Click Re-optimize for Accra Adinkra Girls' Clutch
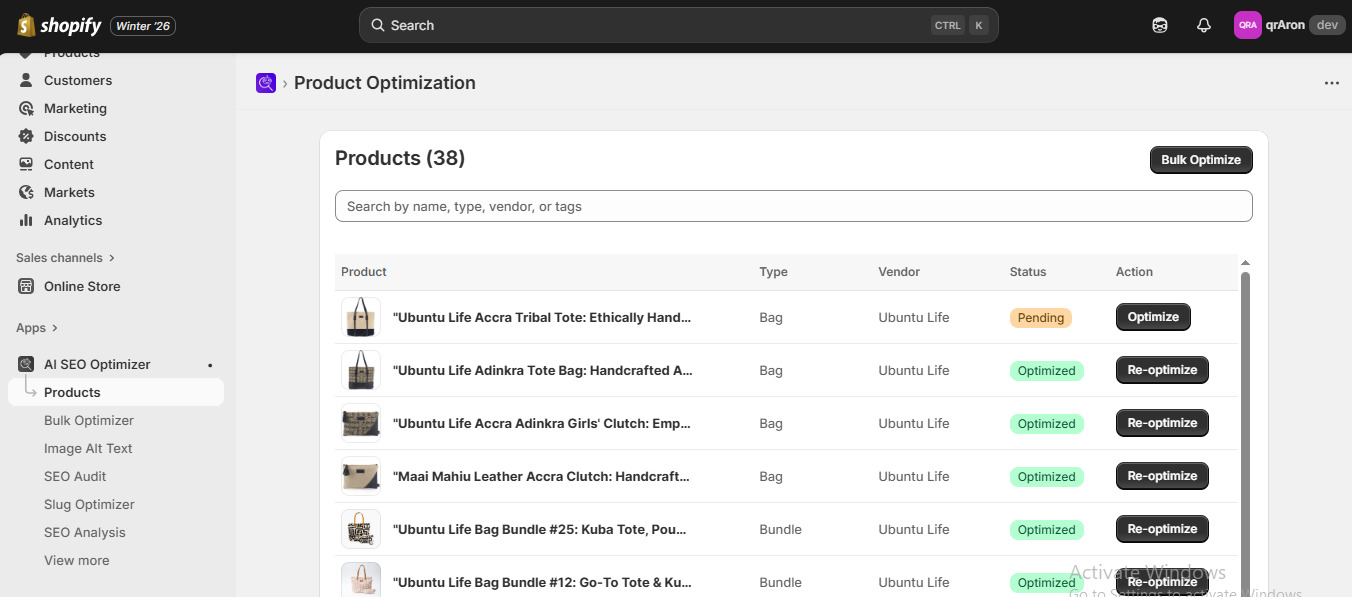Viewport: 1352px width, 597px height. coord(1162,423)
